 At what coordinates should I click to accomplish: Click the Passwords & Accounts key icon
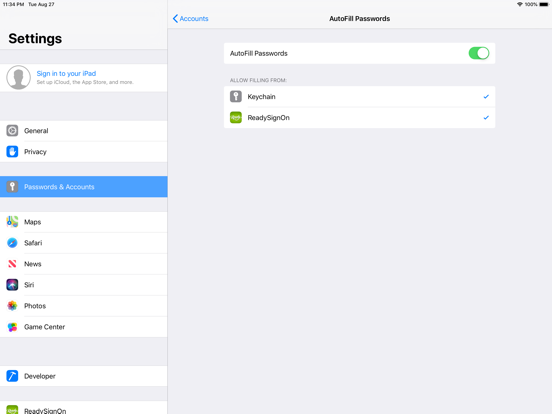[12, 187]
